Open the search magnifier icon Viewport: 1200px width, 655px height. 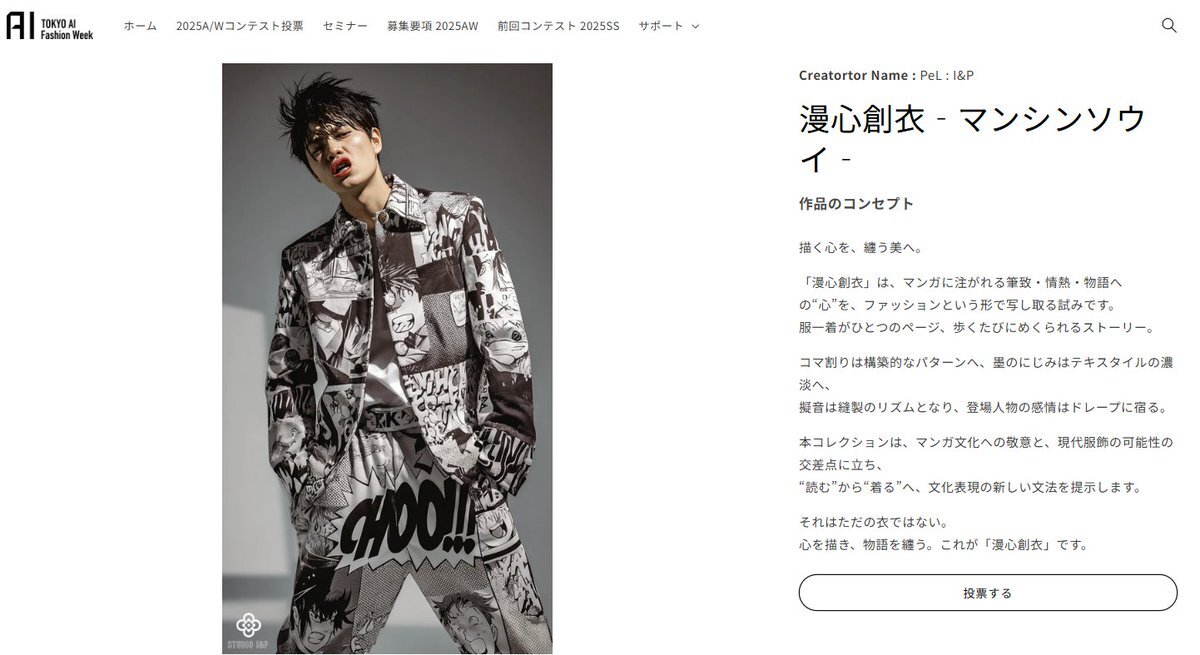coord(1169,26)
